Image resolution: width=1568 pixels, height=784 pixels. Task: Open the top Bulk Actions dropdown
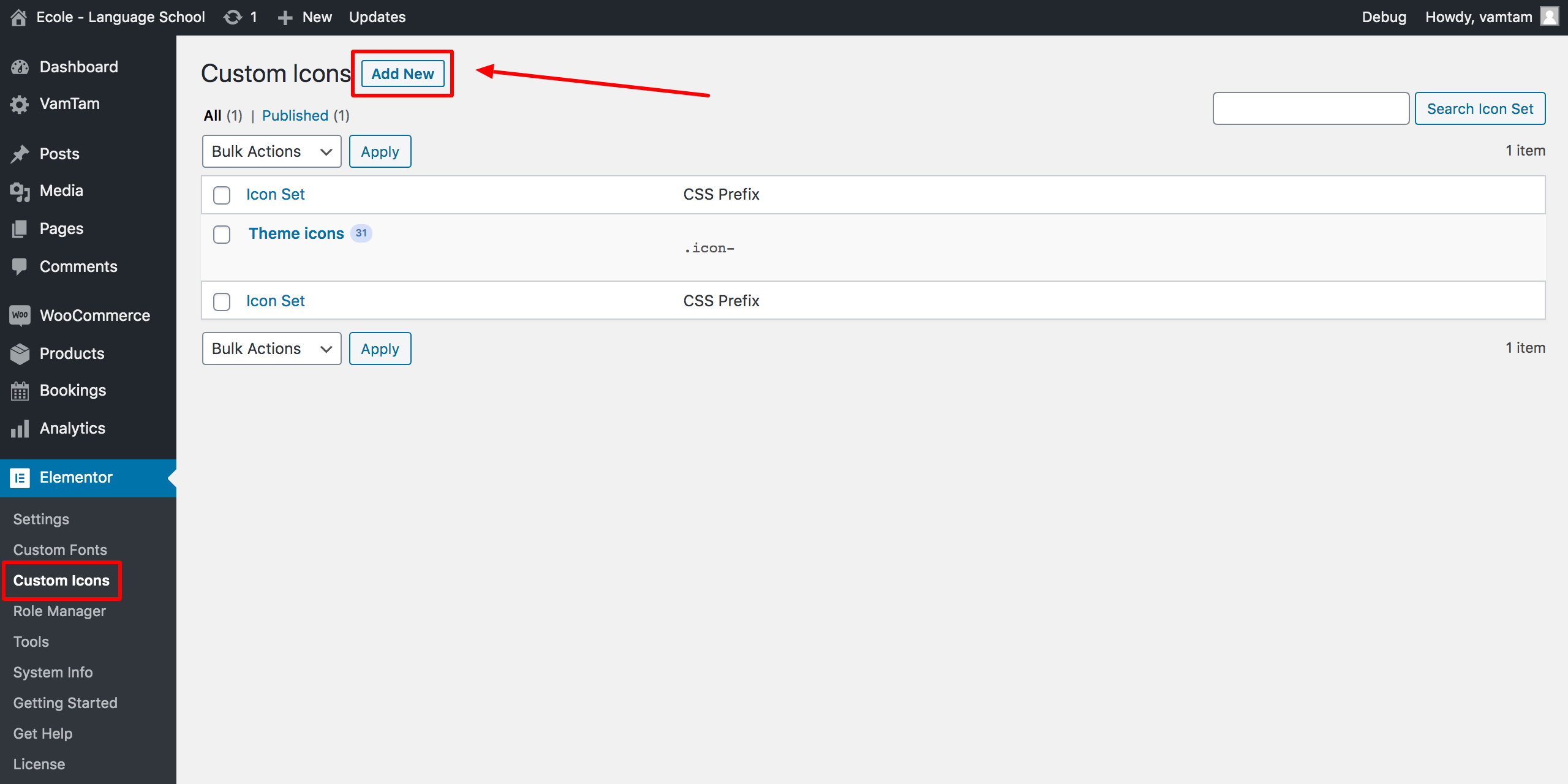pyautogui.click(x=271, y=151)
